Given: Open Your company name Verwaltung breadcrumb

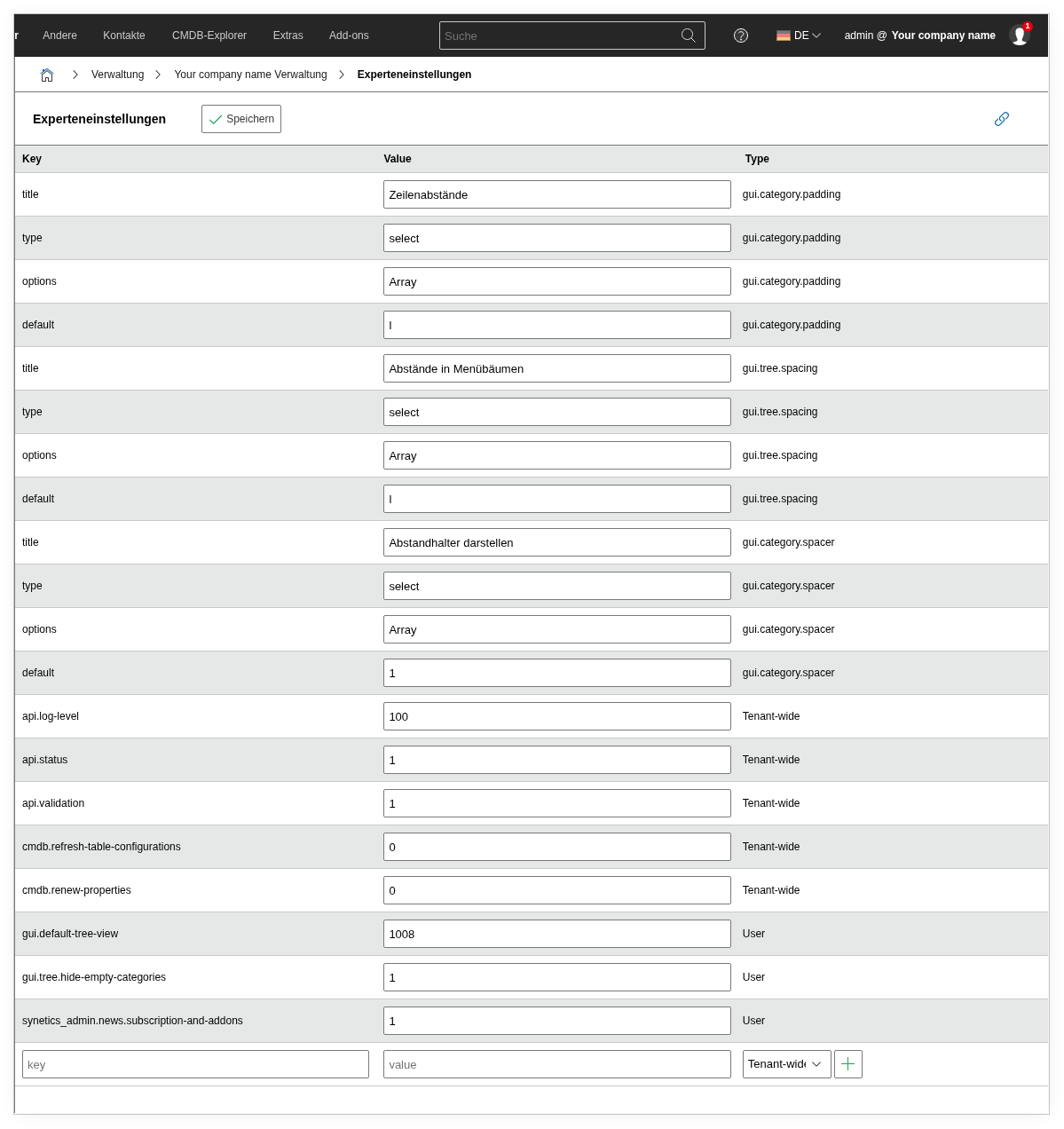Looking at the screenshot, I should pos(250,75).
